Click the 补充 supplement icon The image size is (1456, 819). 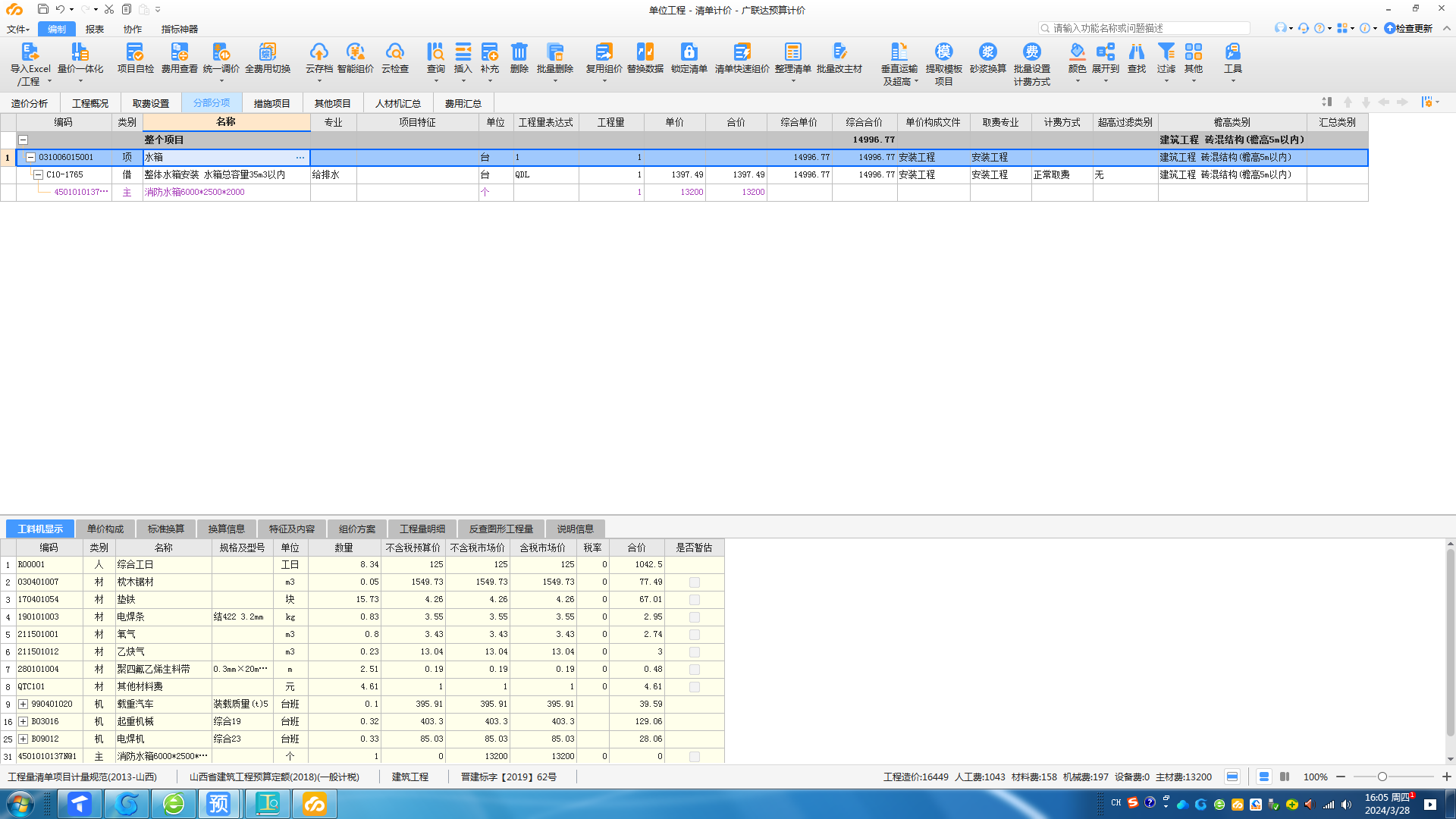pyautogui.click(x=489, y=52)
